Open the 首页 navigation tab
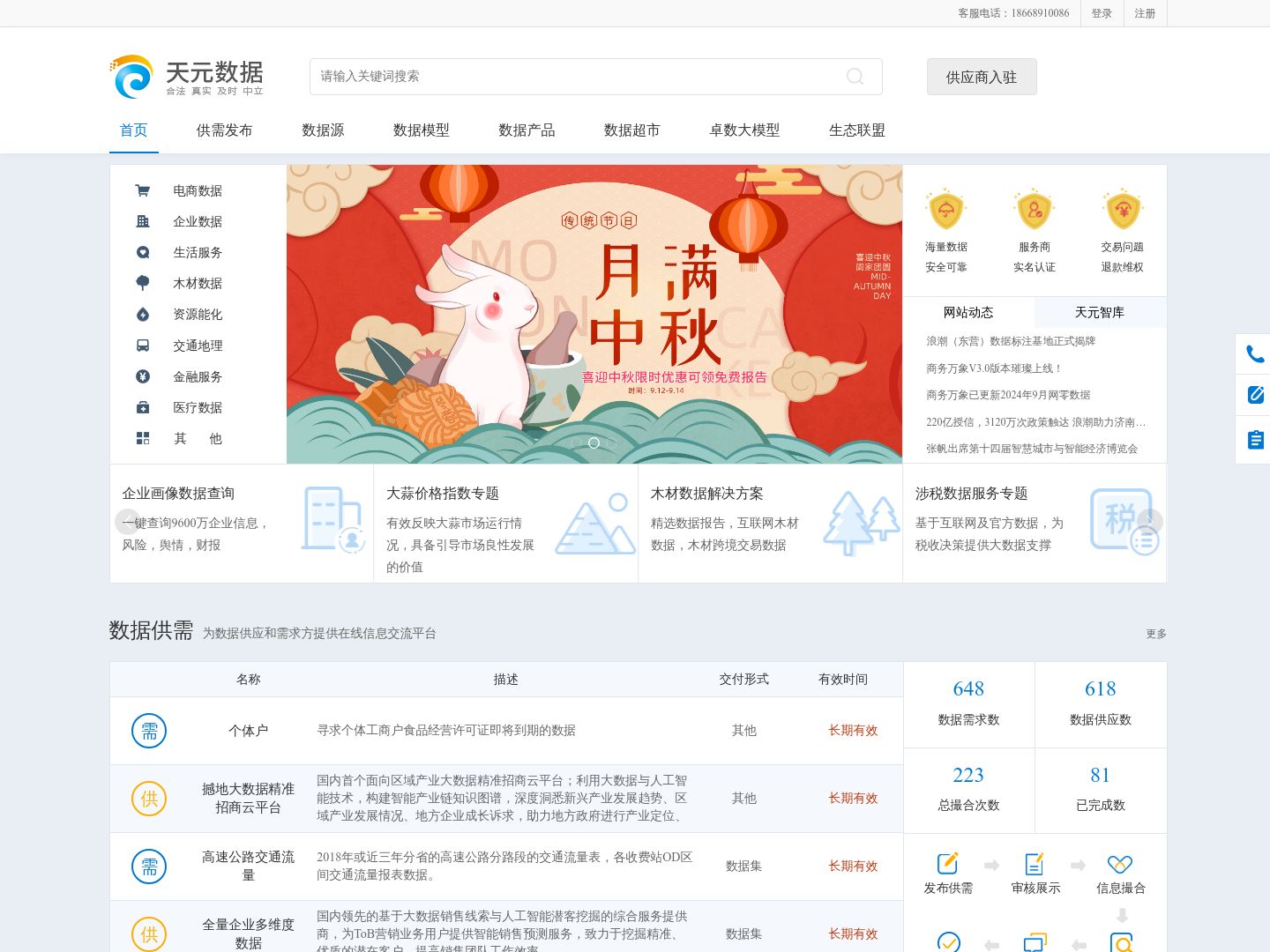 [134, 130]
